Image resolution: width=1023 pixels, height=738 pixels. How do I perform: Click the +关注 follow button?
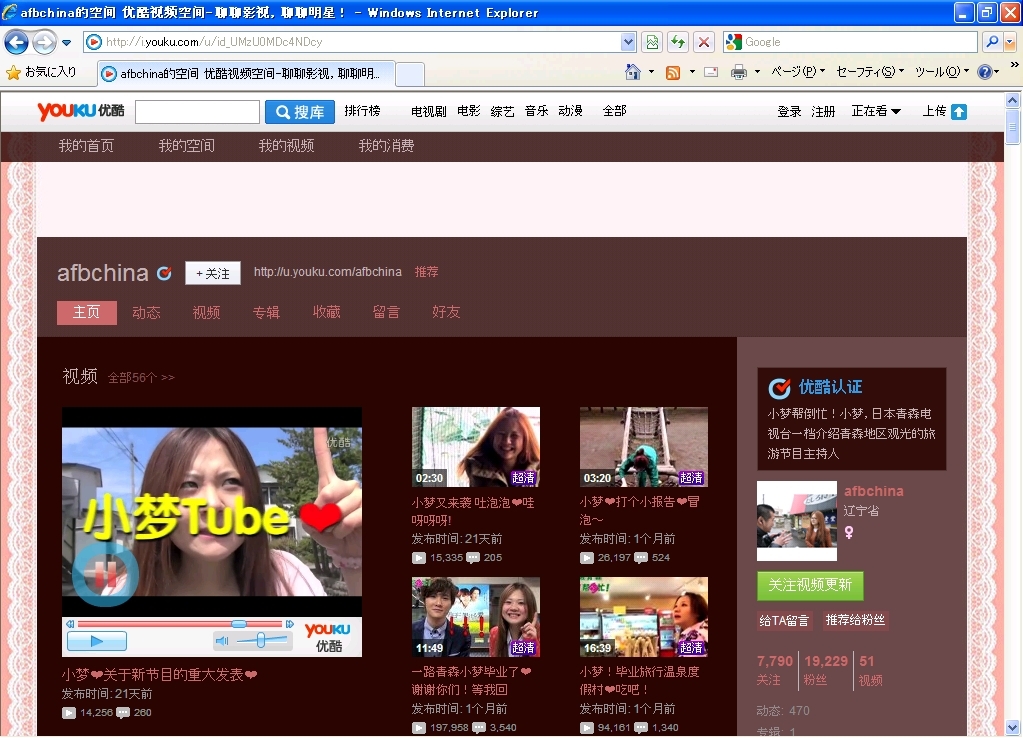pos(213,273)
